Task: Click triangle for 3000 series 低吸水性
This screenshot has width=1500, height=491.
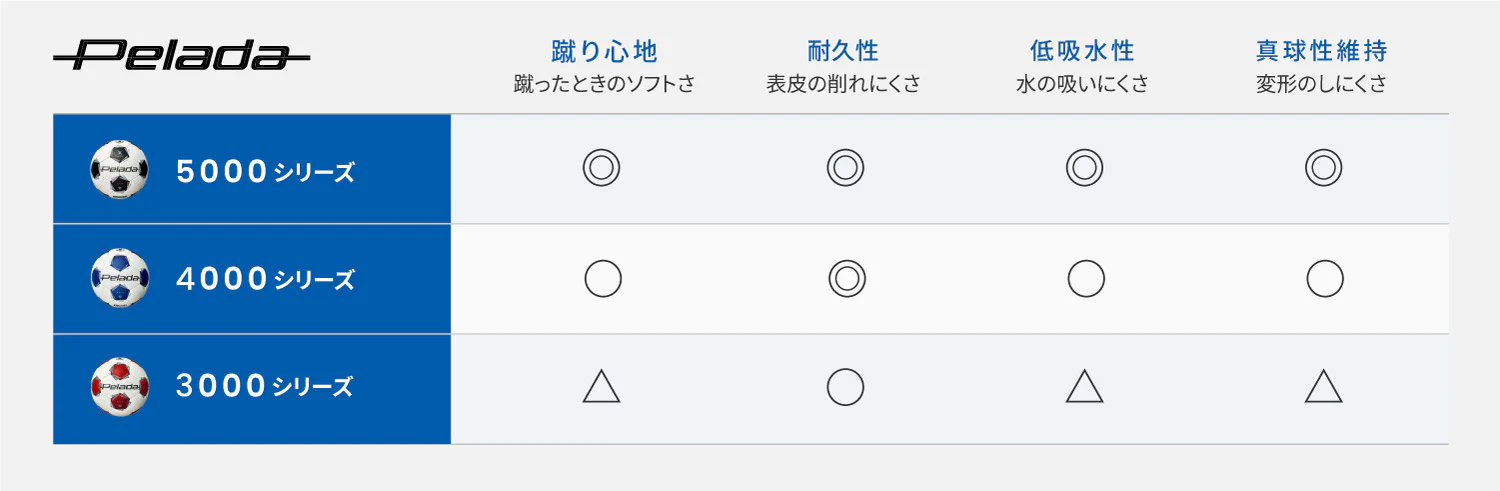Action: pyautogui.click(x=1084, y=386)
